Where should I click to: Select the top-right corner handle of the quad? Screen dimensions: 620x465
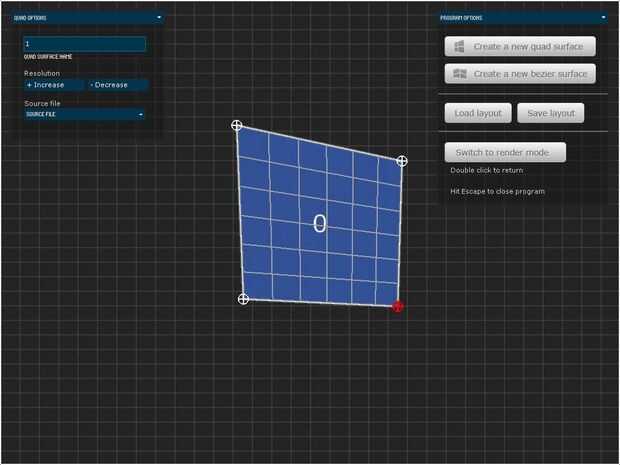(402, 161)
